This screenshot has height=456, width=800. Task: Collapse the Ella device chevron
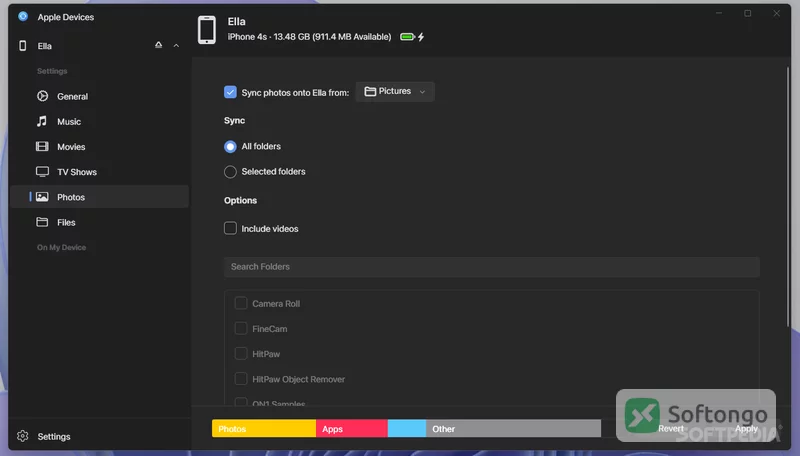[x=176, y=45]
